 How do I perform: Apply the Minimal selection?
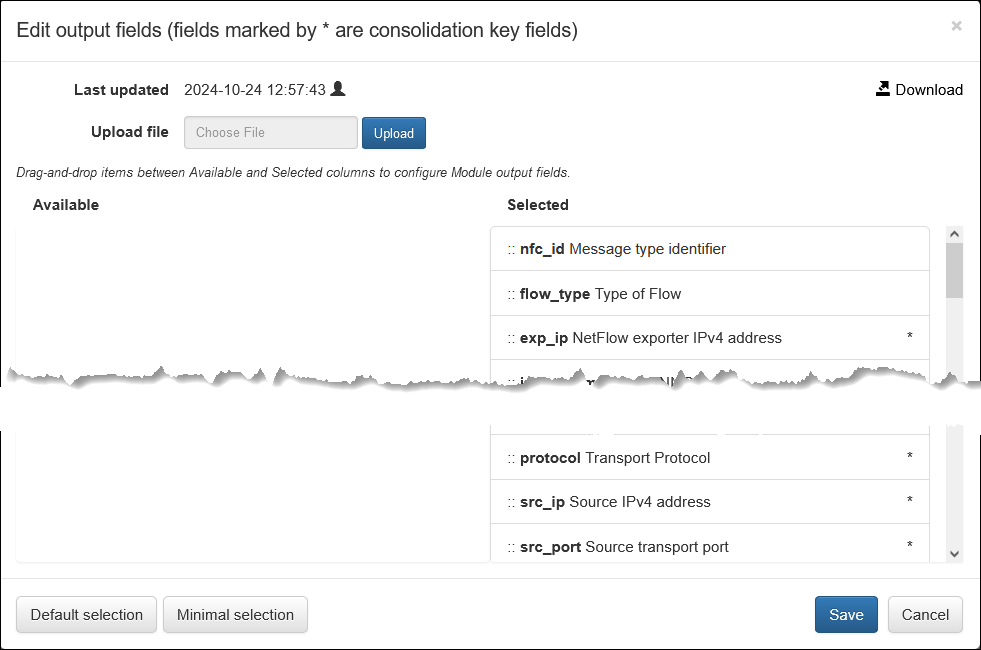pos(235,615)
